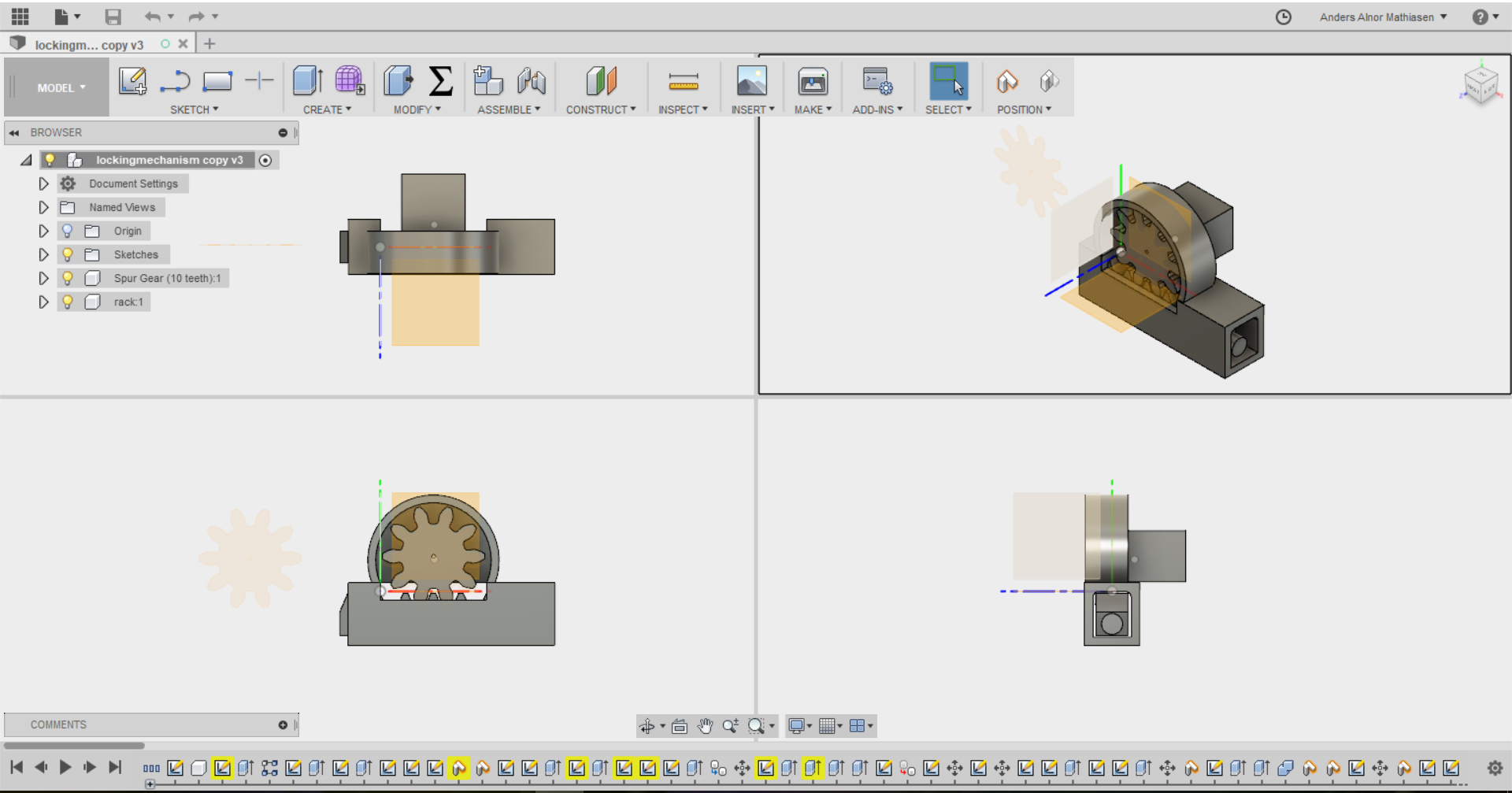
Task: Select the Press Pull tool
Action: [x=398, y=80]
